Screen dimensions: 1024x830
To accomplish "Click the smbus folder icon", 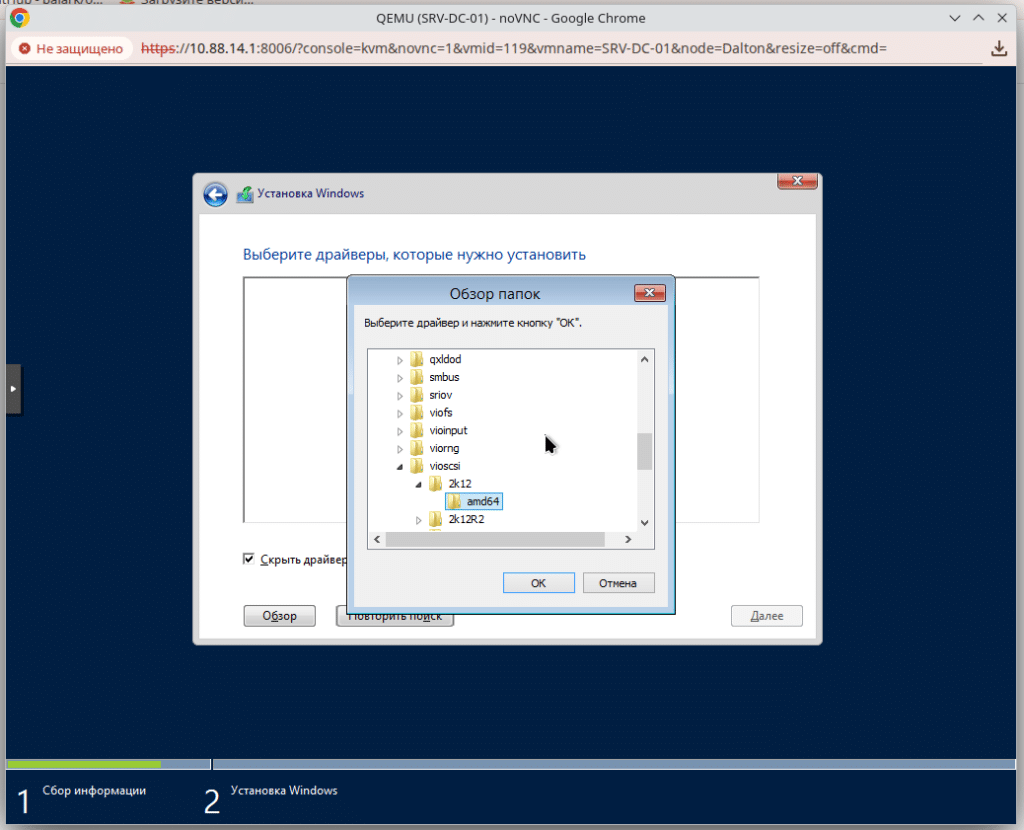I will tap(417, 377).
